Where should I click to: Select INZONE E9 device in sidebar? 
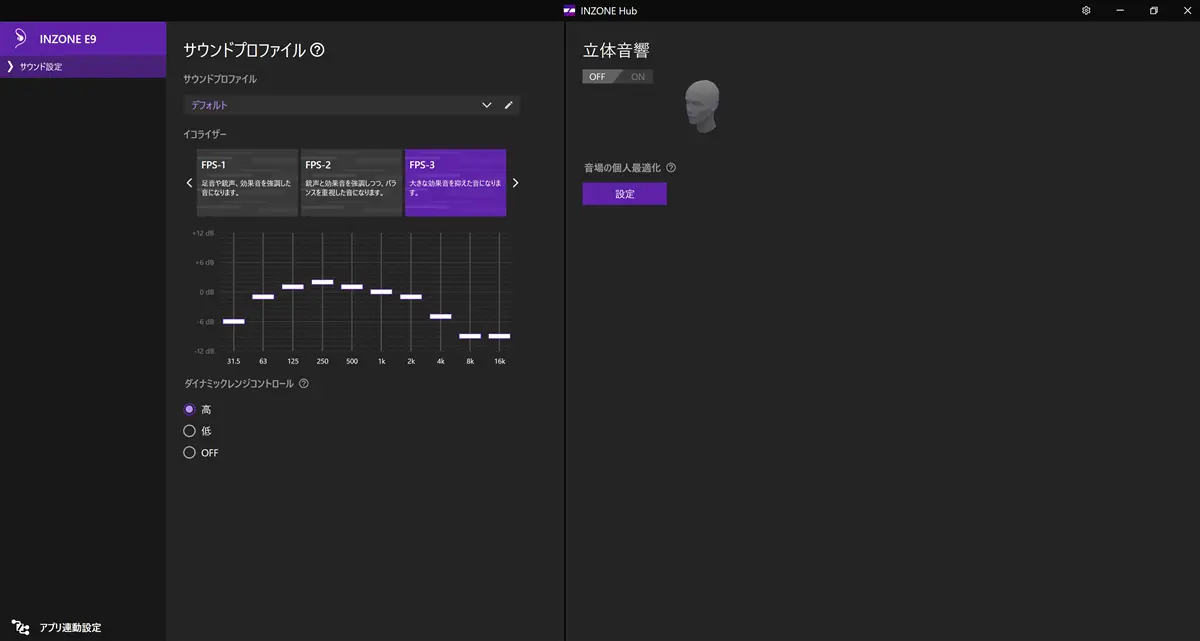pos(83,39)
